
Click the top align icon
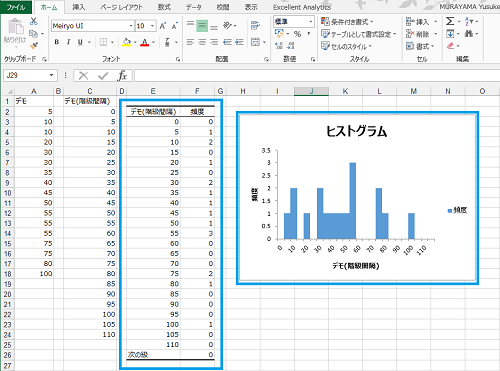coord(190,24)
